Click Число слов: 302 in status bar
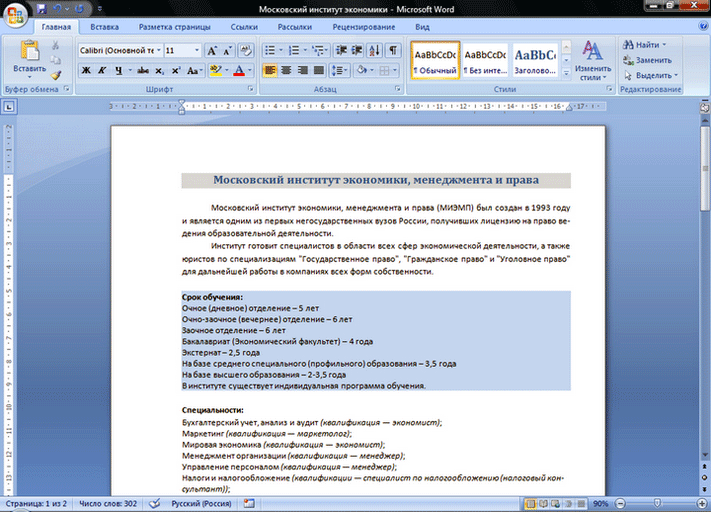711x512 pixels. [x=108, y=503]
